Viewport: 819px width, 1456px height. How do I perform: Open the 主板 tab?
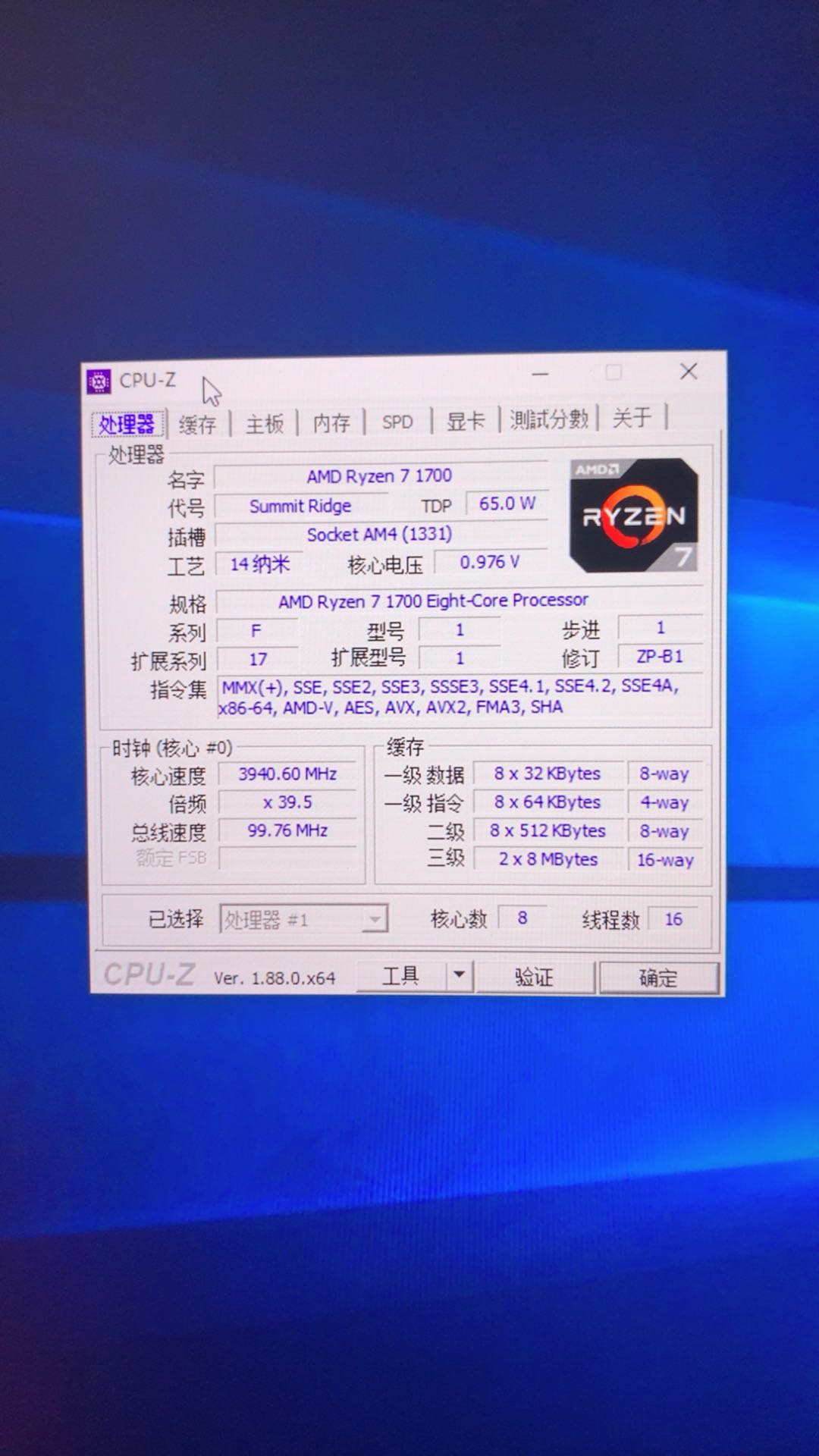click(x=264, y=422)
